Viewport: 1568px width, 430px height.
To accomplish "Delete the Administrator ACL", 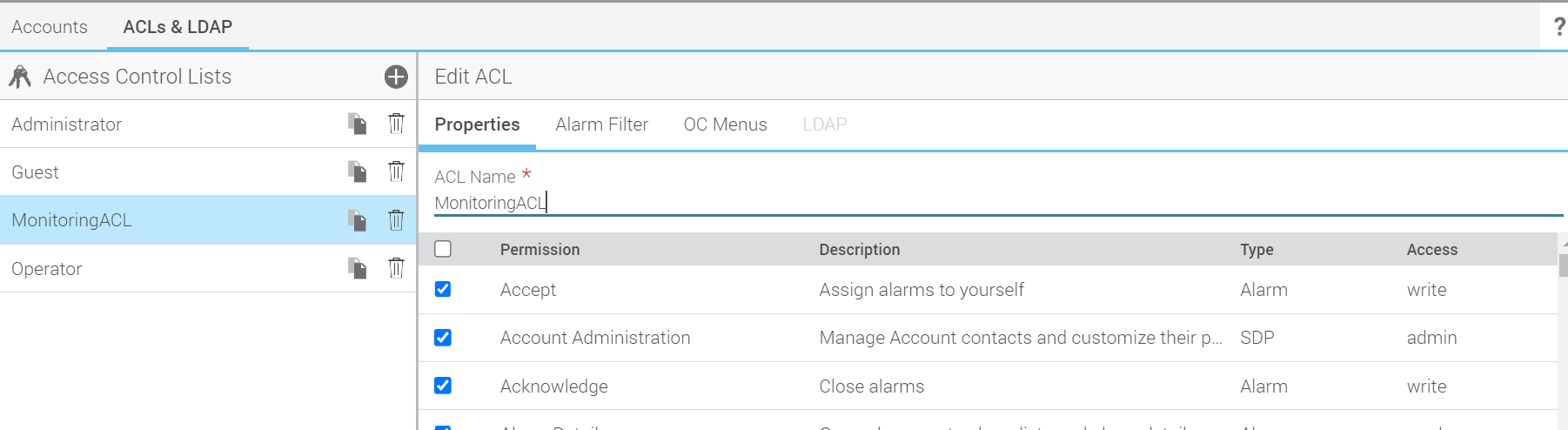I will pyautogui.click(x=396, y=124).
